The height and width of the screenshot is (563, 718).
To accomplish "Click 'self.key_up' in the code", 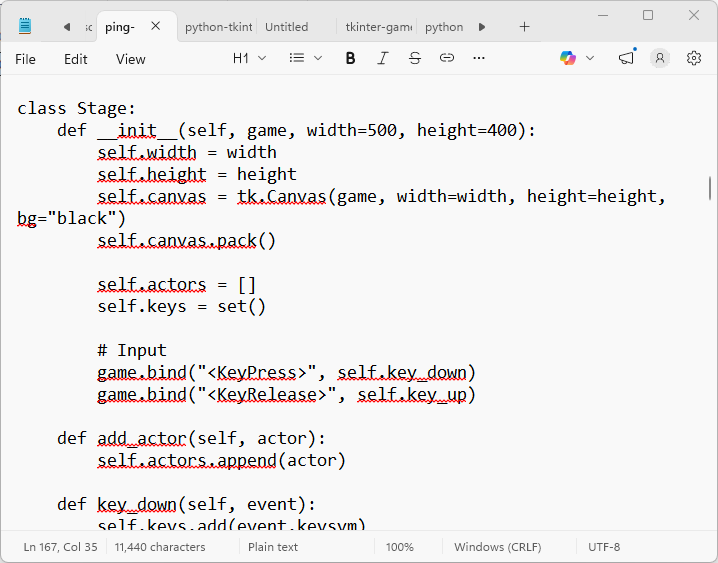I will tap(412, 394).
